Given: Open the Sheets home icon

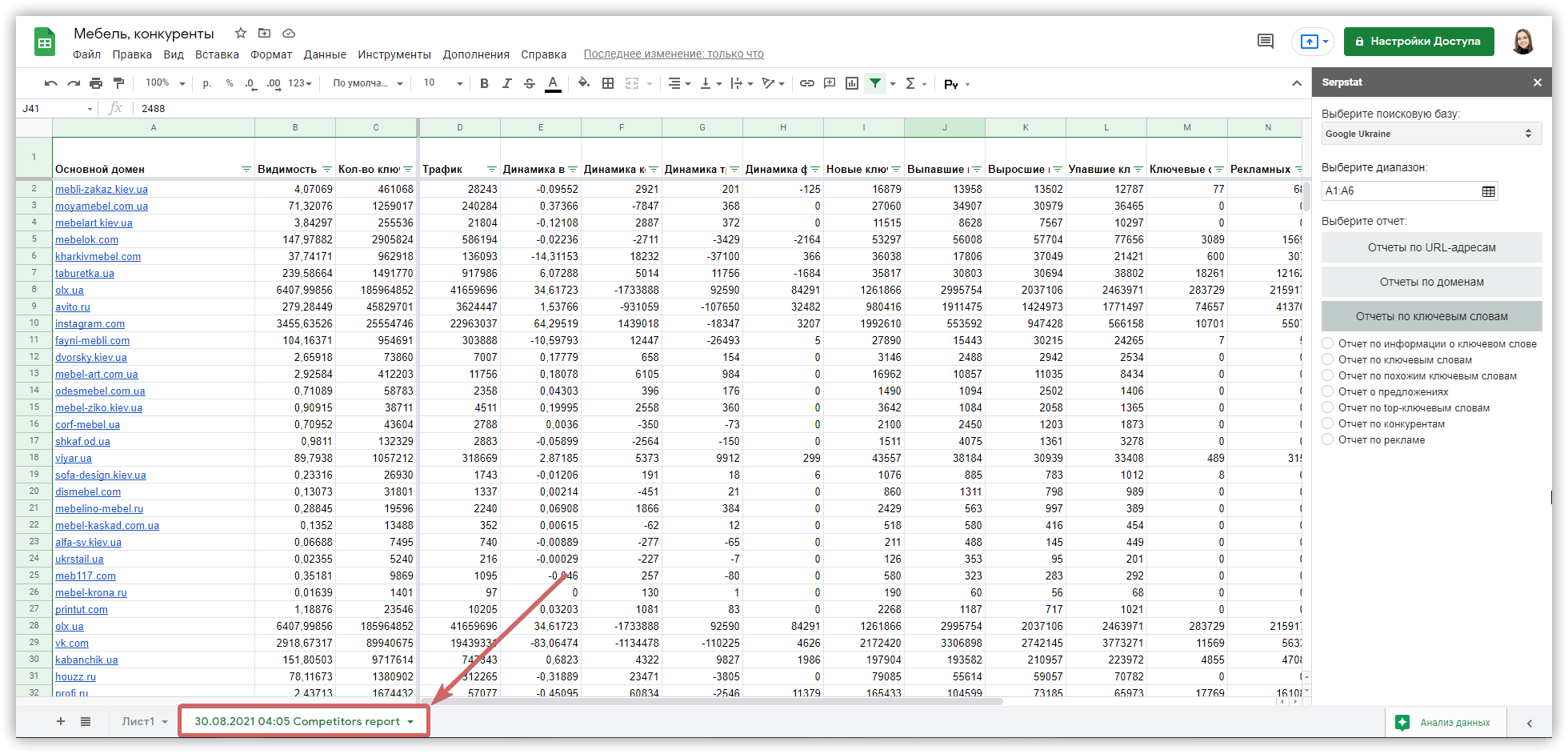Looking at the screenshot, I should tap(45, 42).
